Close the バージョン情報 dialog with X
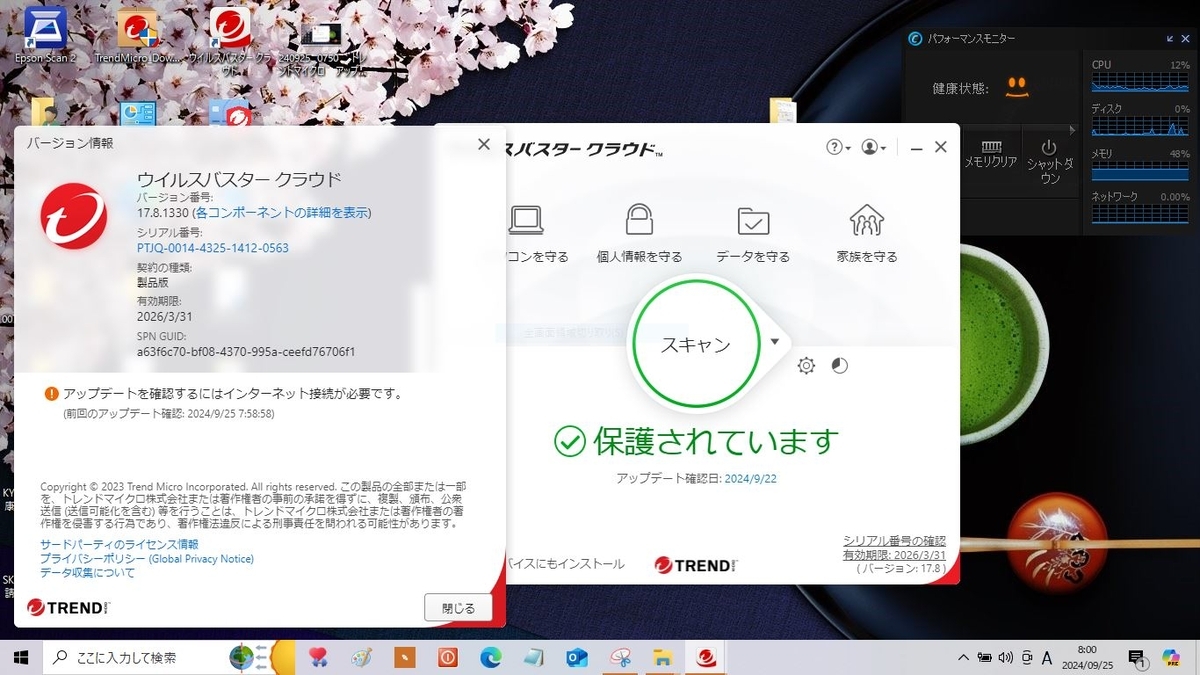Viewport: 1200px width, 675px height. click(x=484, y=144)
